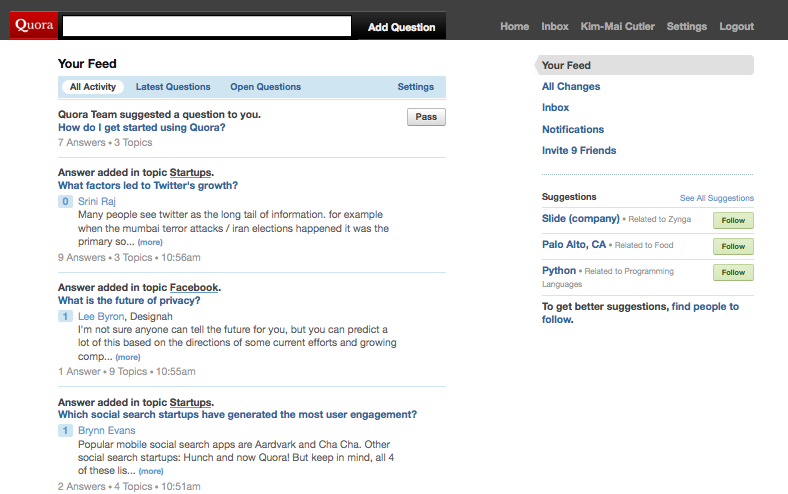Expand Srini Raj's answer with (more)
This screenshot has width=788, height=494.
pyautogui.click(x=150, y=242)
